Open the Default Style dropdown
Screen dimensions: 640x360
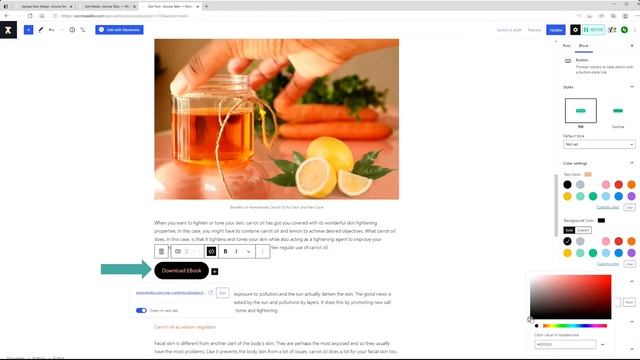[599, 144]
